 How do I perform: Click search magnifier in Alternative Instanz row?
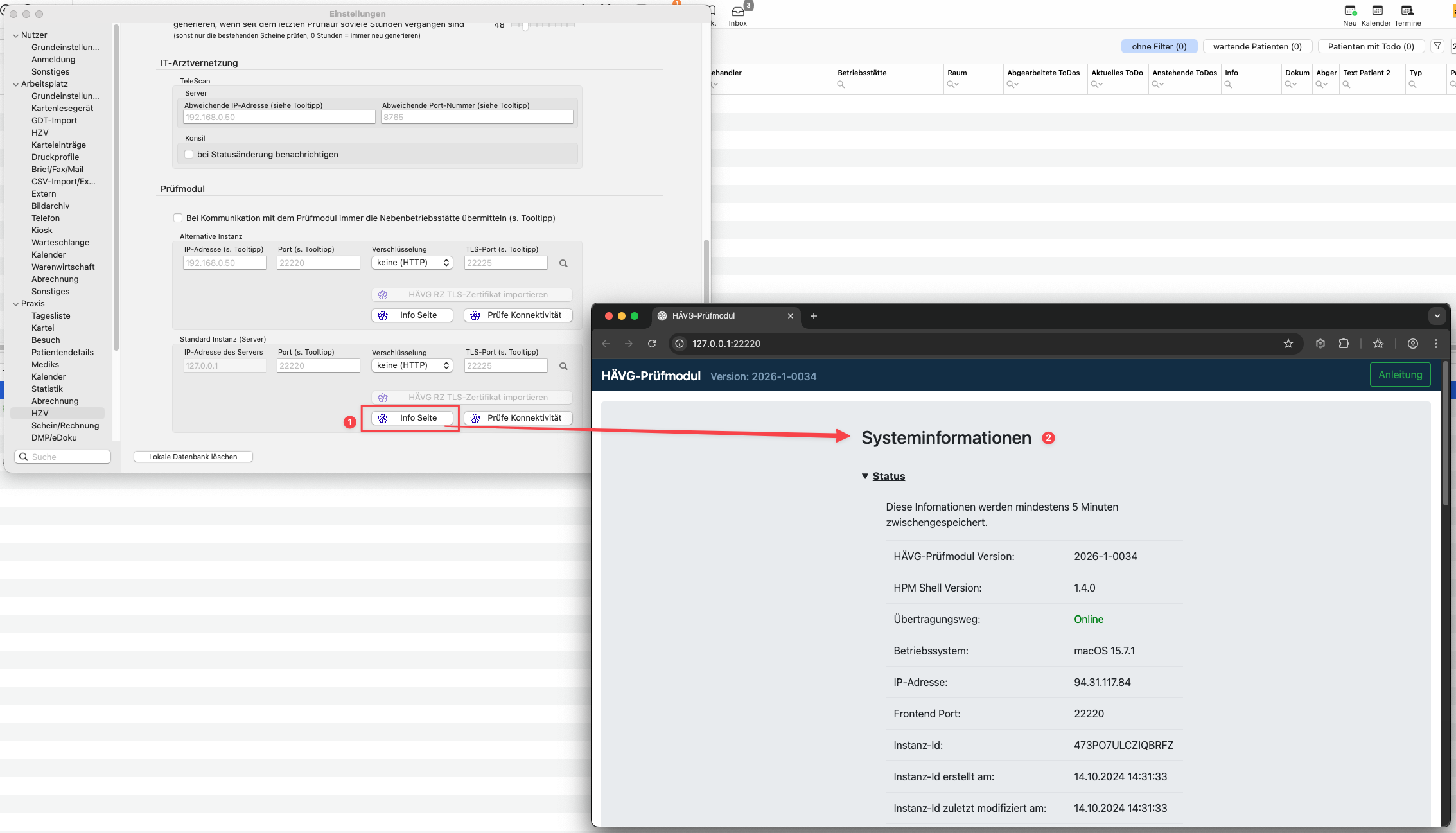point(563,263)
